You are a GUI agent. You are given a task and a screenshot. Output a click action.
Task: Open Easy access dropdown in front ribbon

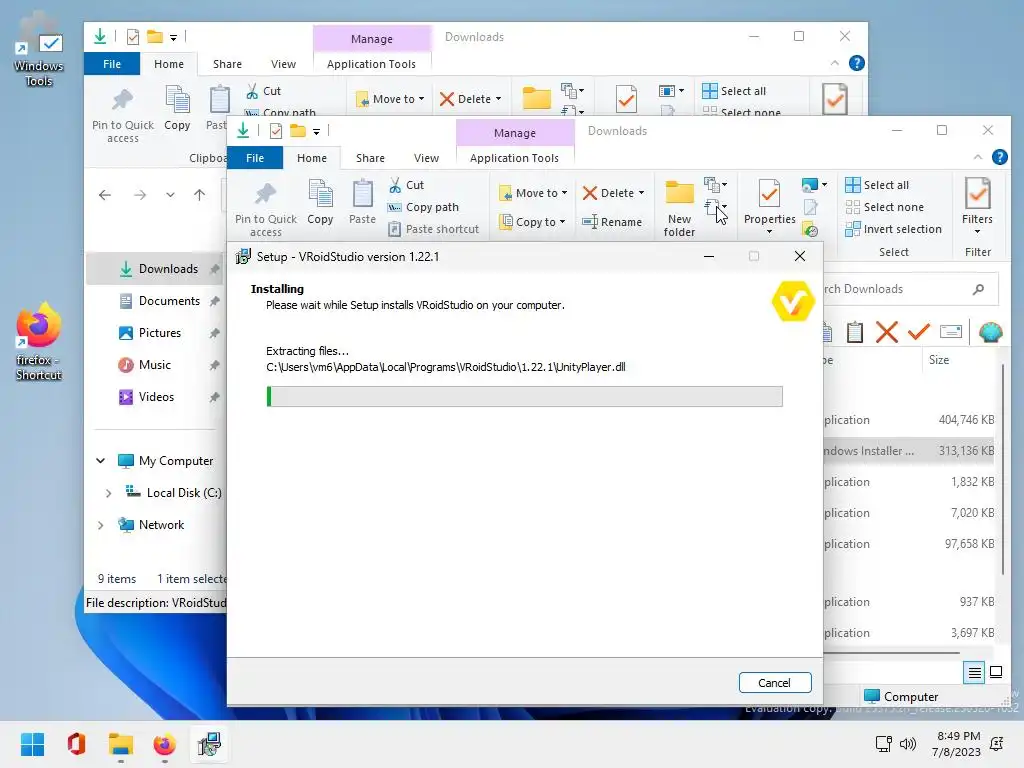(x=715, y=208)
